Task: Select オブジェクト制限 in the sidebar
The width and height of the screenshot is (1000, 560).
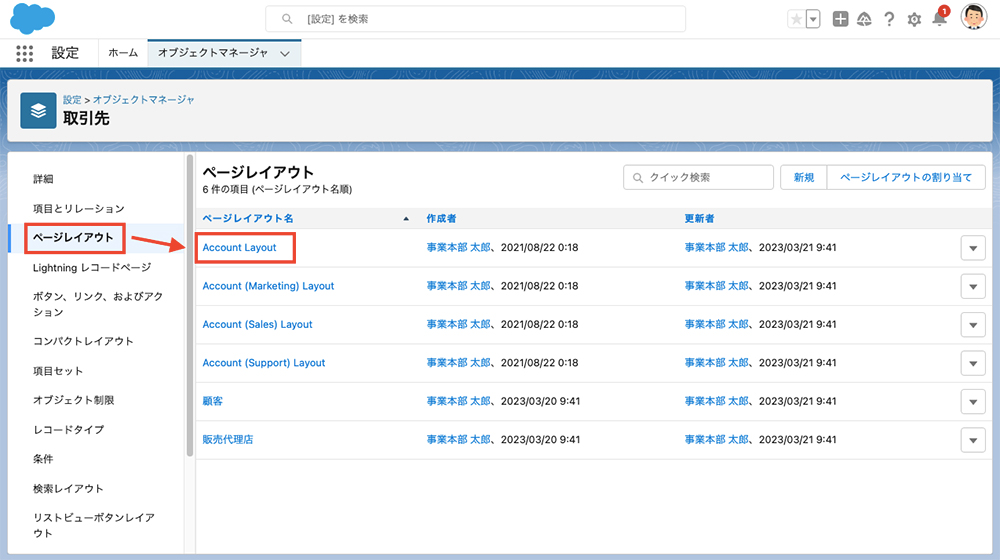Action: [x=74, y=400]
